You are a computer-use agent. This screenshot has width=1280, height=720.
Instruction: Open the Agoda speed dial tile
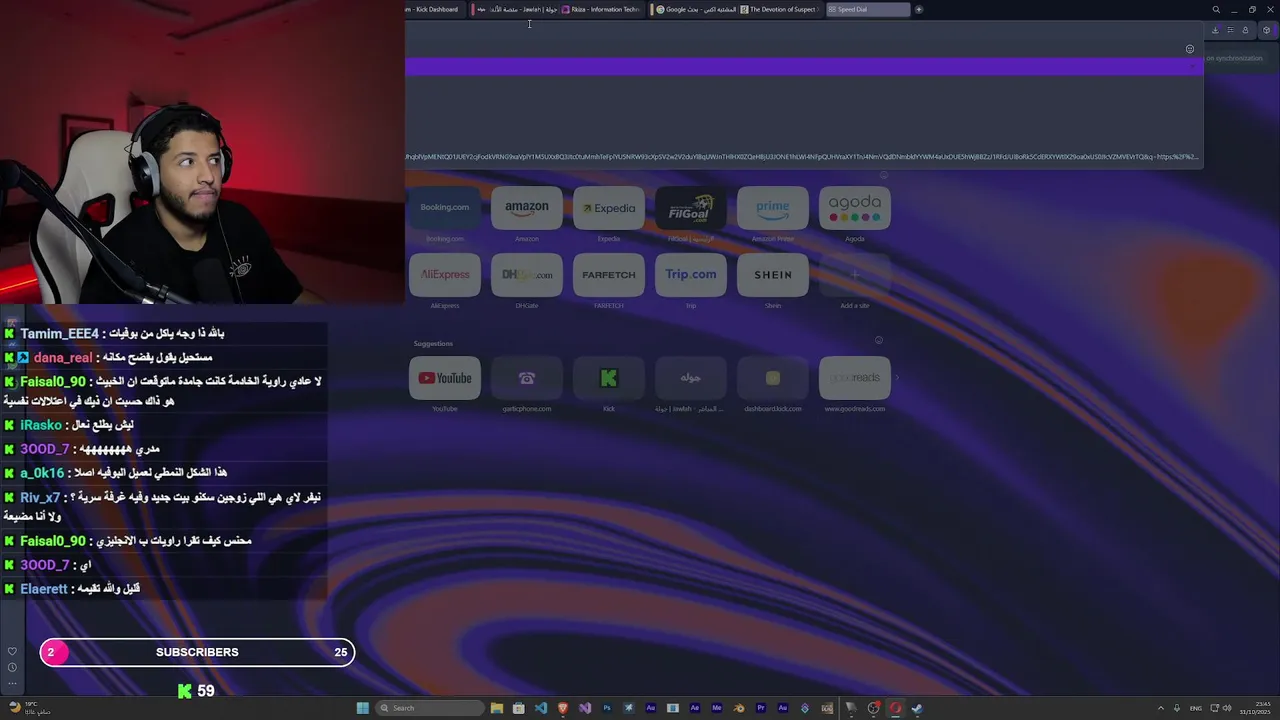point(855,208)
